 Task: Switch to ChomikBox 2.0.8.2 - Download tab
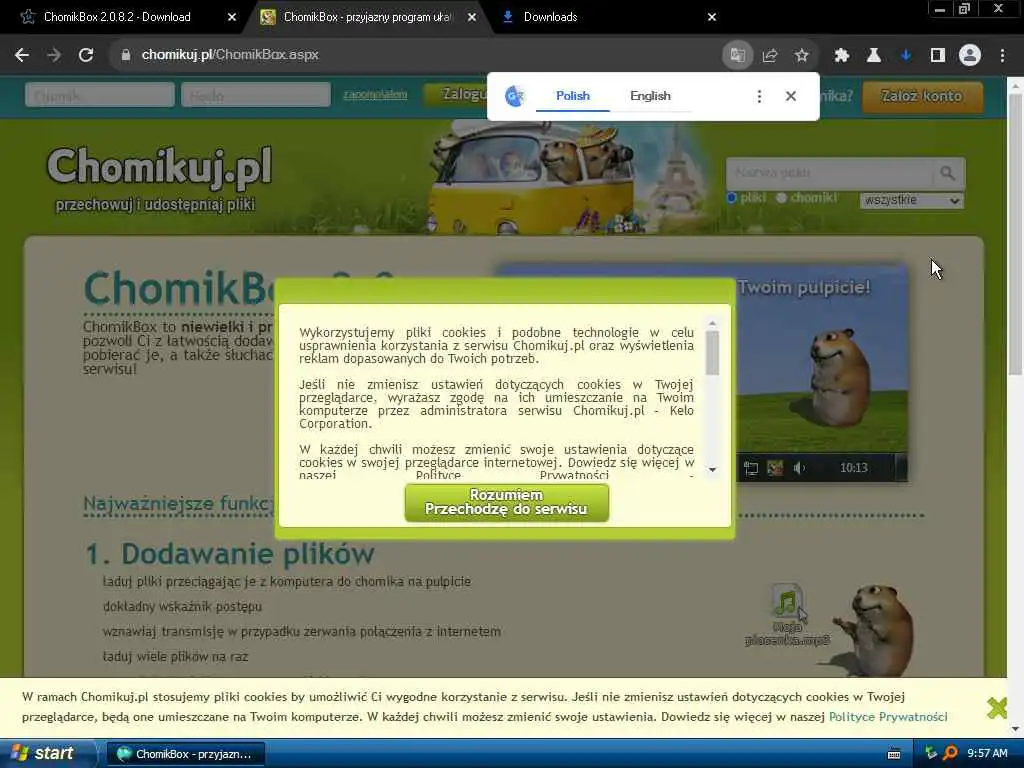118,17
